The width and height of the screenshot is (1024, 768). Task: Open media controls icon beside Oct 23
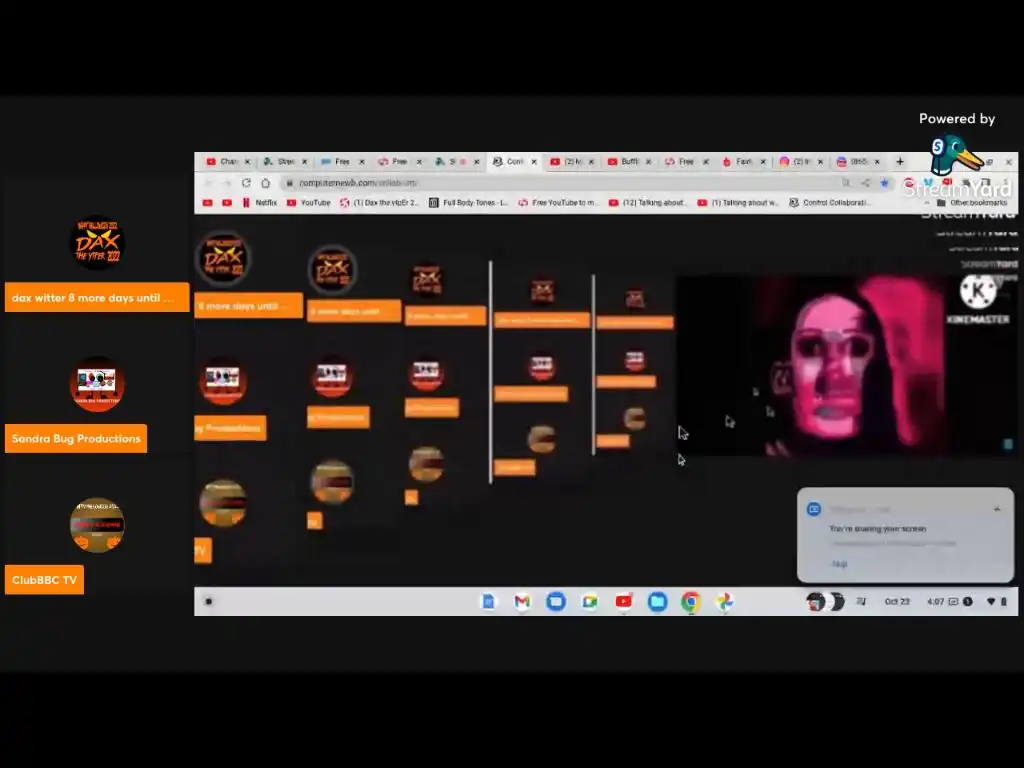click(x=861, y=601)
